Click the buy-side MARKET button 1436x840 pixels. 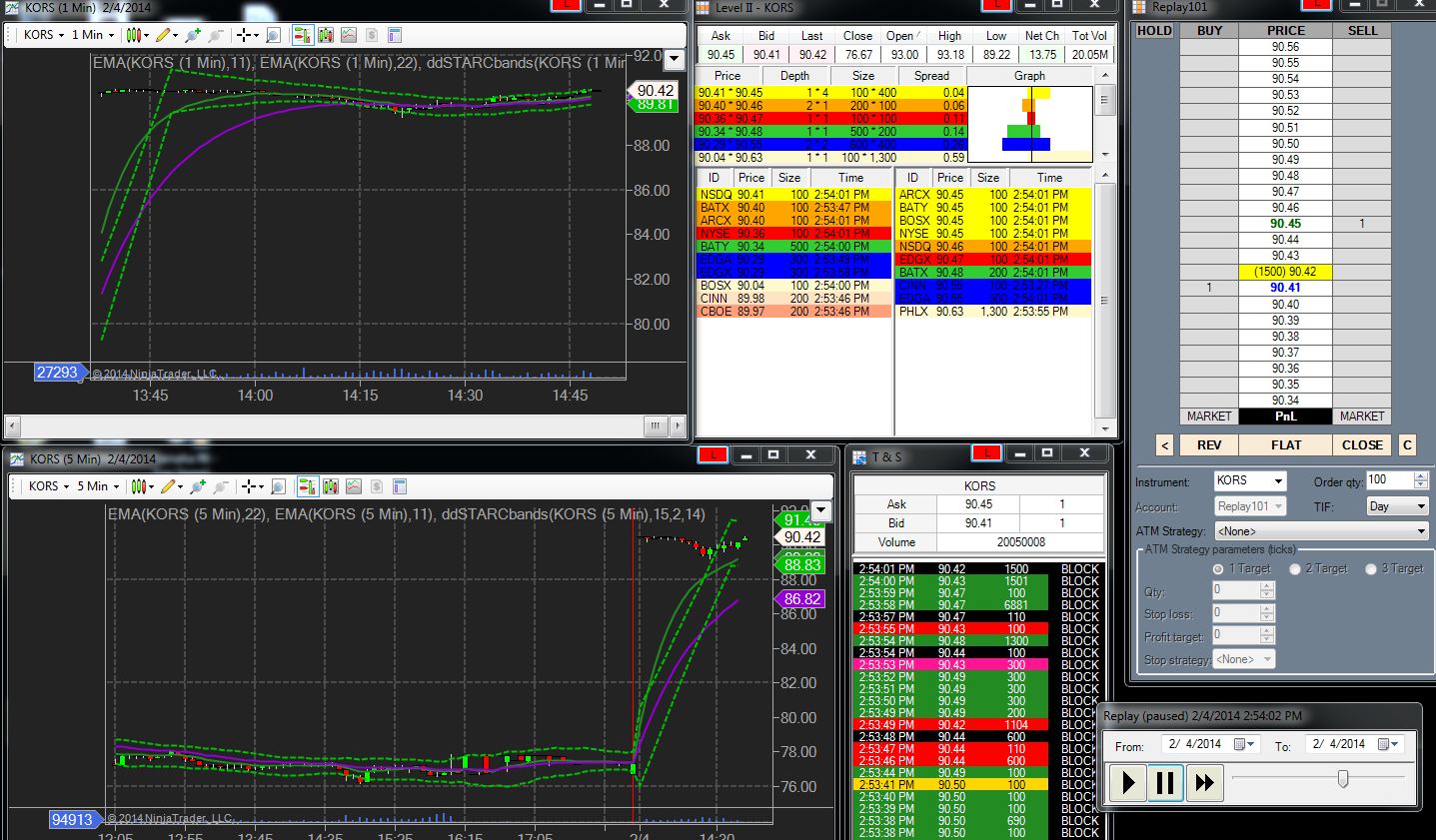(x=1209, y=417)
